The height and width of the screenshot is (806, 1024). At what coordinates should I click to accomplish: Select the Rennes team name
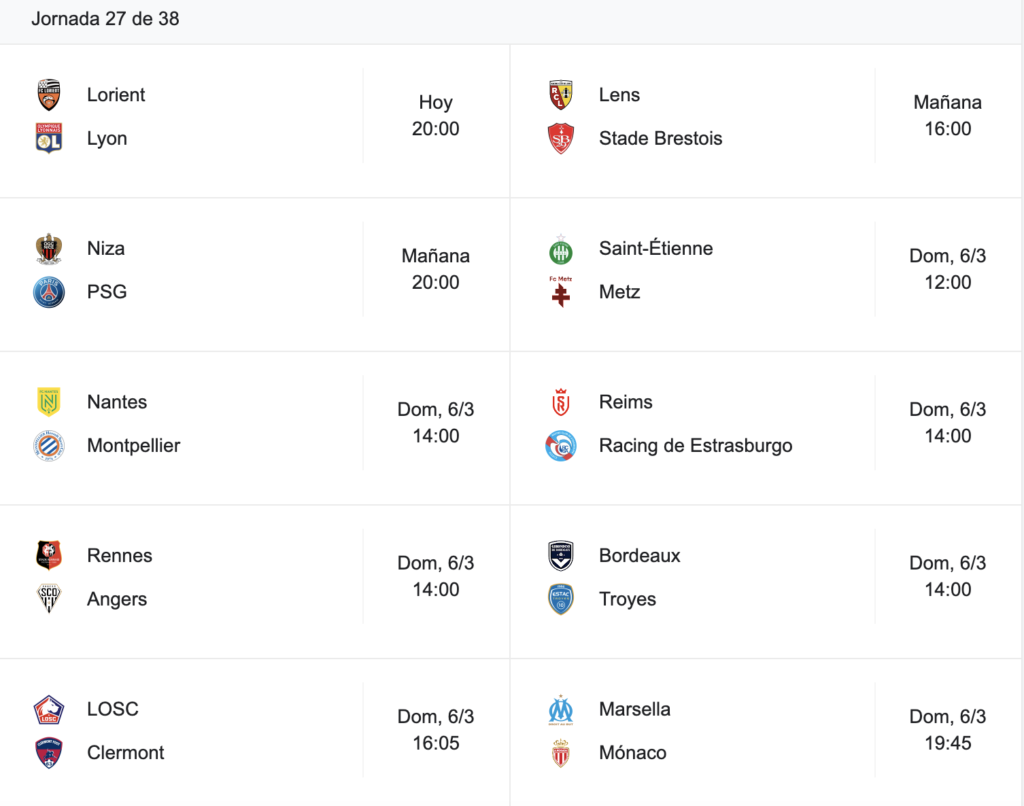tap(120, 555)
